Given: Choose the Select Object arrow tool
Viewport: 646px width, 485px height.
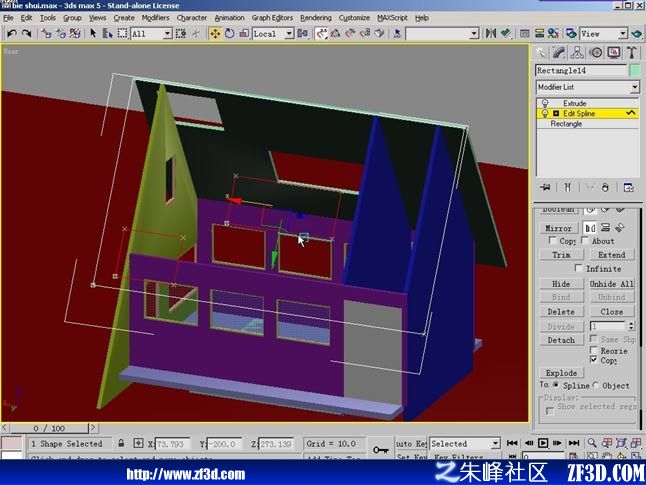Looking at the screenshot, I should coord(93,33).
